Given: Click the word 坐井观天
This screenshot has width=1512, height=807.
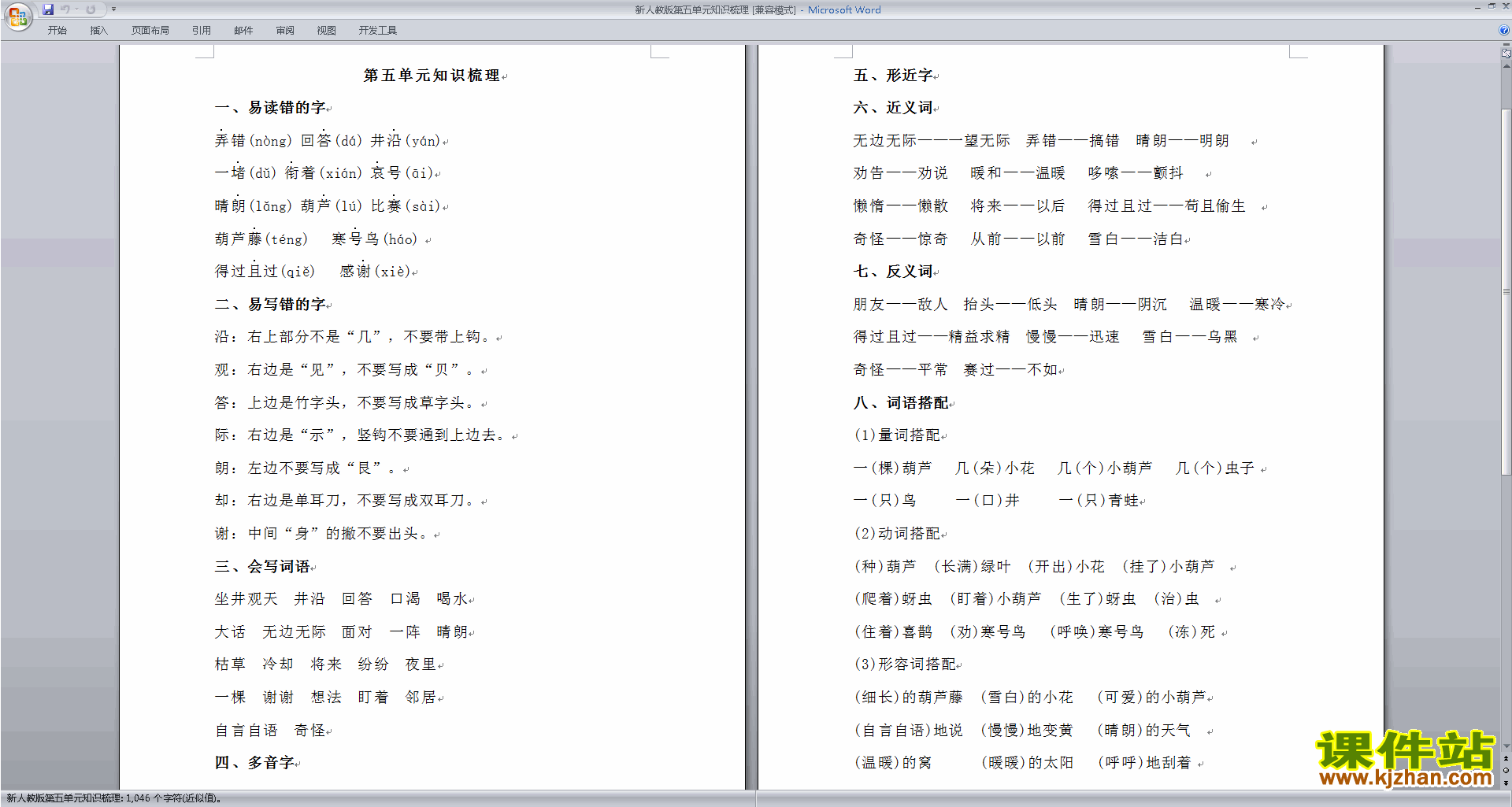Looking at the screenshot, I should tap(246, 599).
